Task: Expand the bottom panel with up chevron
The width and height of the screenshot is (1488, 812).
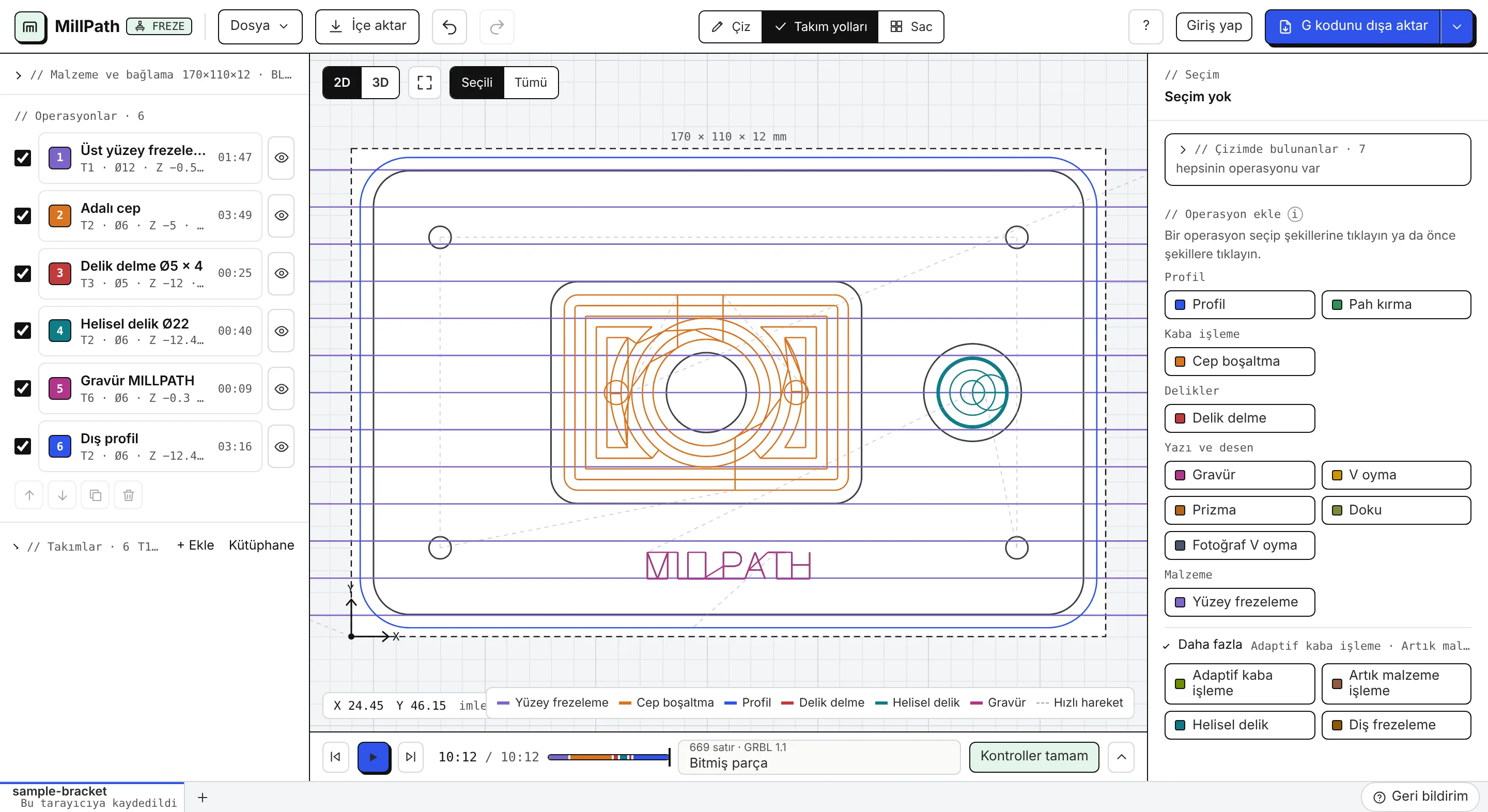Action: 1121,757
